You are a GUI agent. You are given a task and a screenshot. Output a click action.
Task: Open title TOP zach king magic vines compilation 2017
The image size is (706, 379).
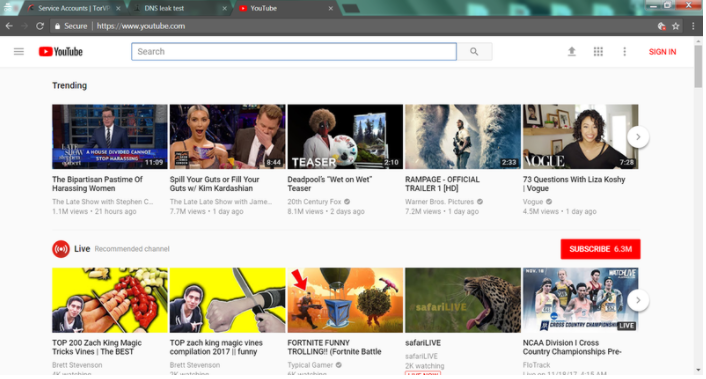coord(216,347)
